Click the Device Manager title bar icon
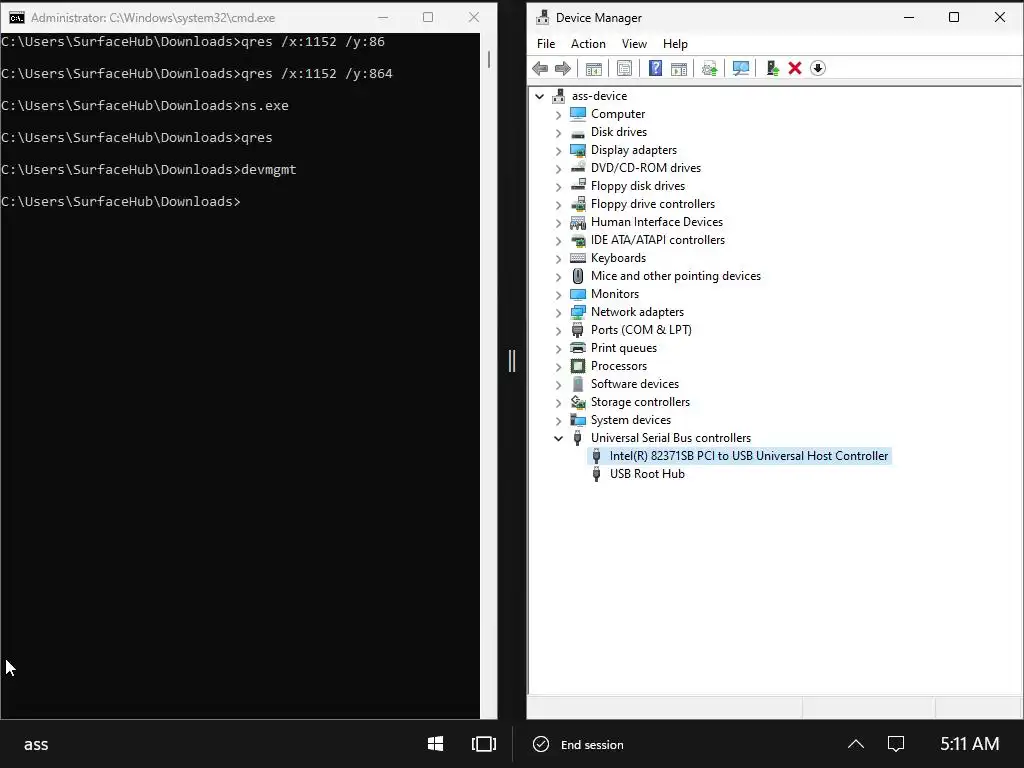The width and height of the screenshot is (1024, 768). (543, 18)
